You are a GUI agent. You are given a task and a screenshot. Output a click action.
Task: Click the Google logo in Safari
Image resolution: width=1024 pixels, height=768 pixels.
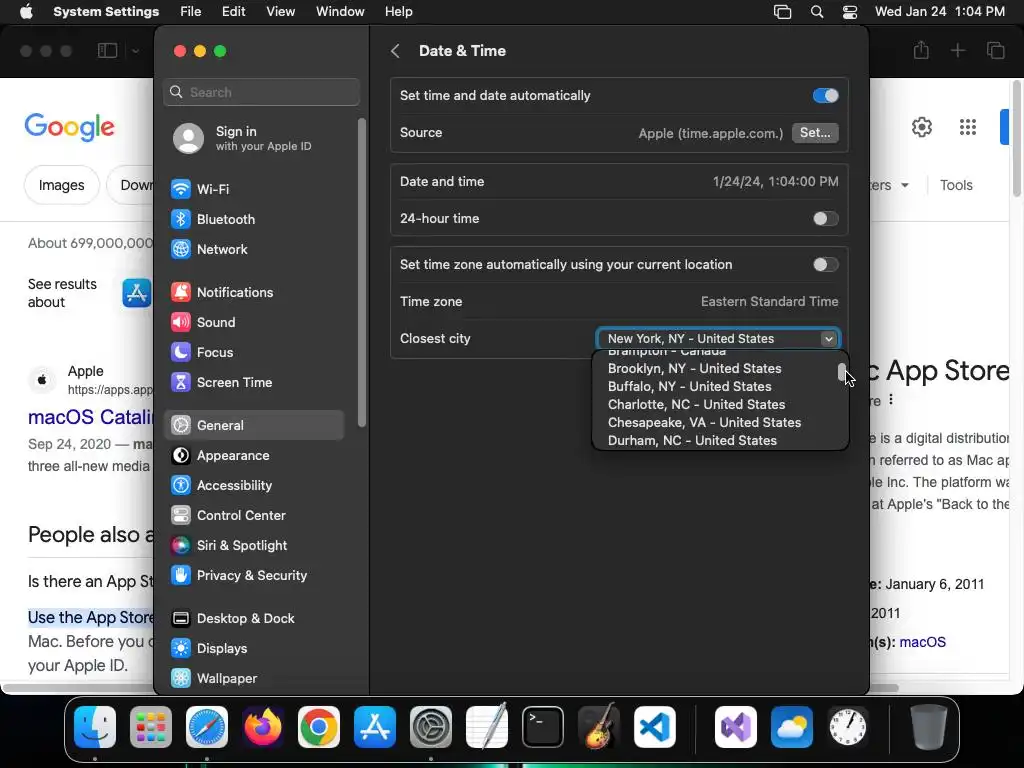(70, 127)
